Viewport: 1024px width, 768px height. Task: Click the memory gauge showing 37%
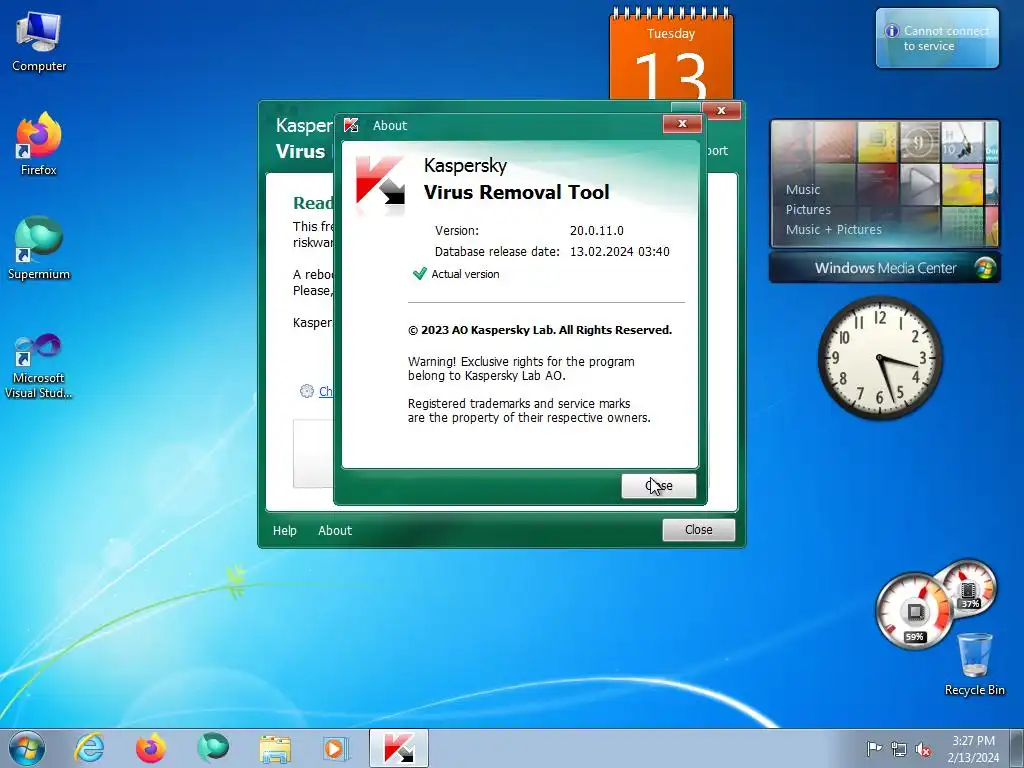968,588
